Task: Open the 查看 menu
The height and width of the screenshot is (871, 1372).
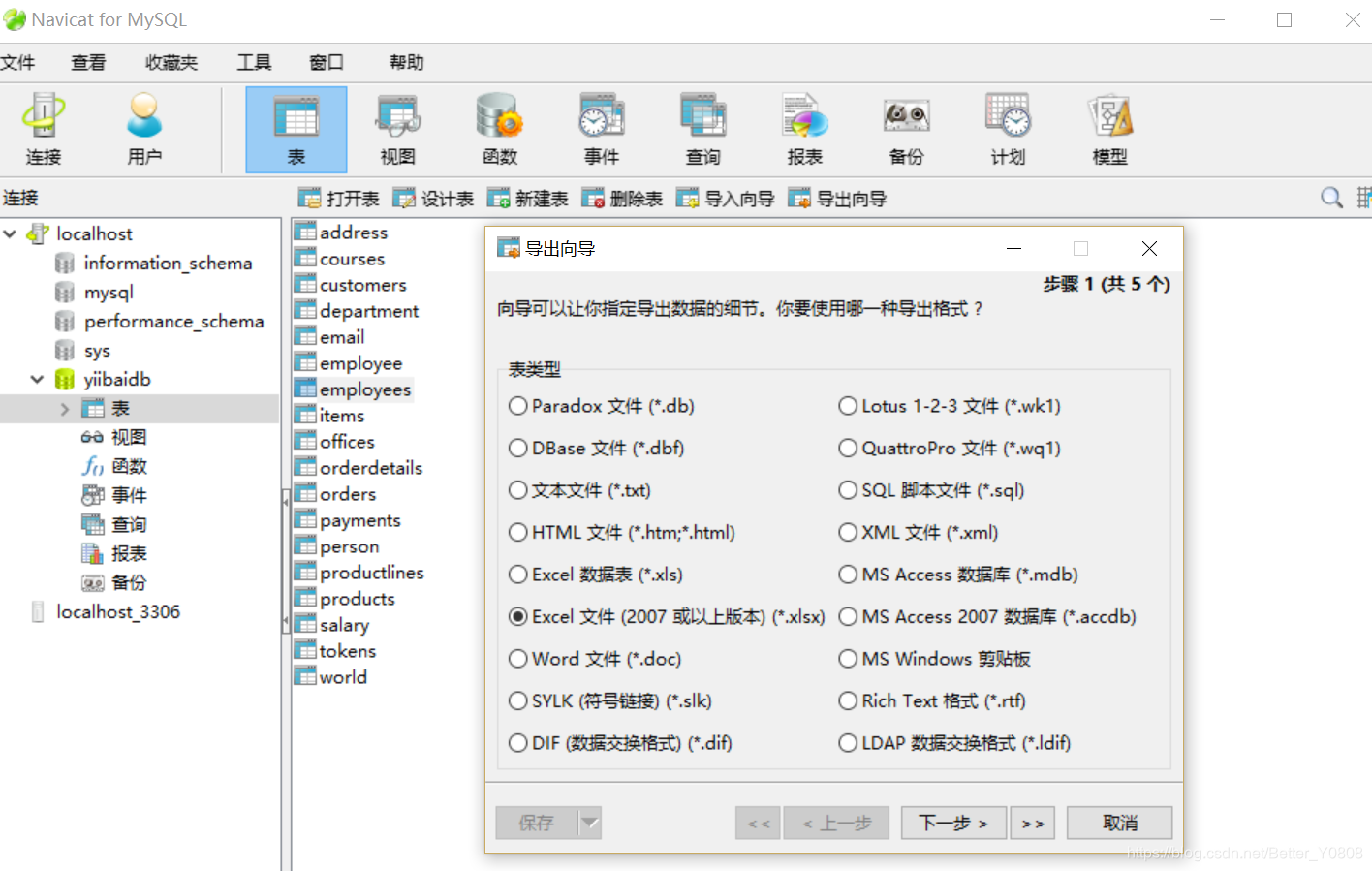Action: click(88, 63)
